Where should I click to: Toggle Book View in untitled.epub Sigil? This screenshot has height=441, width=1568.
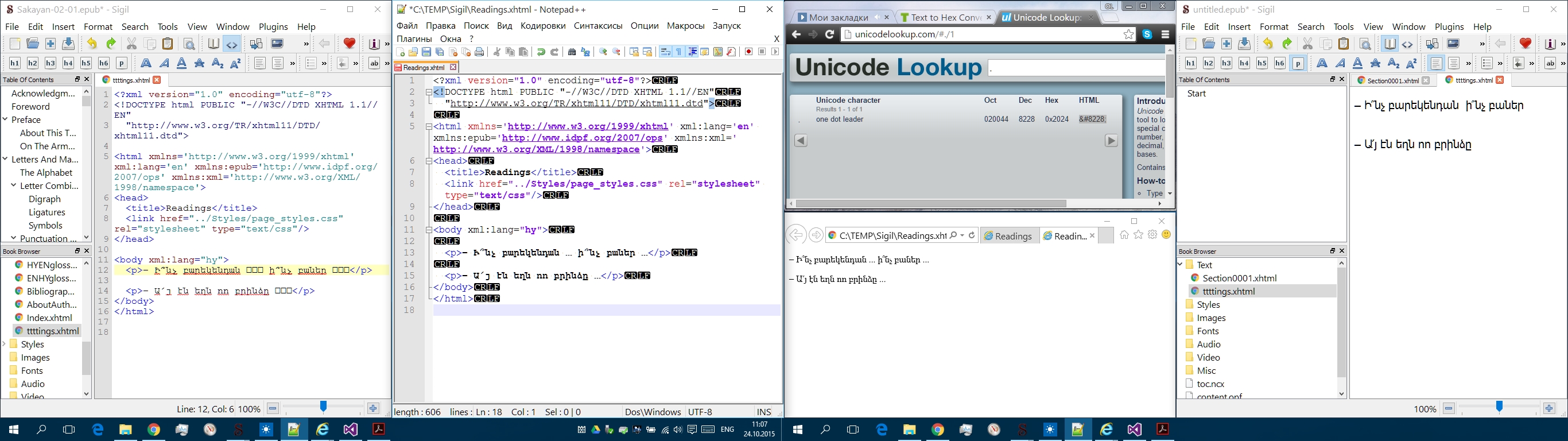1390,44
